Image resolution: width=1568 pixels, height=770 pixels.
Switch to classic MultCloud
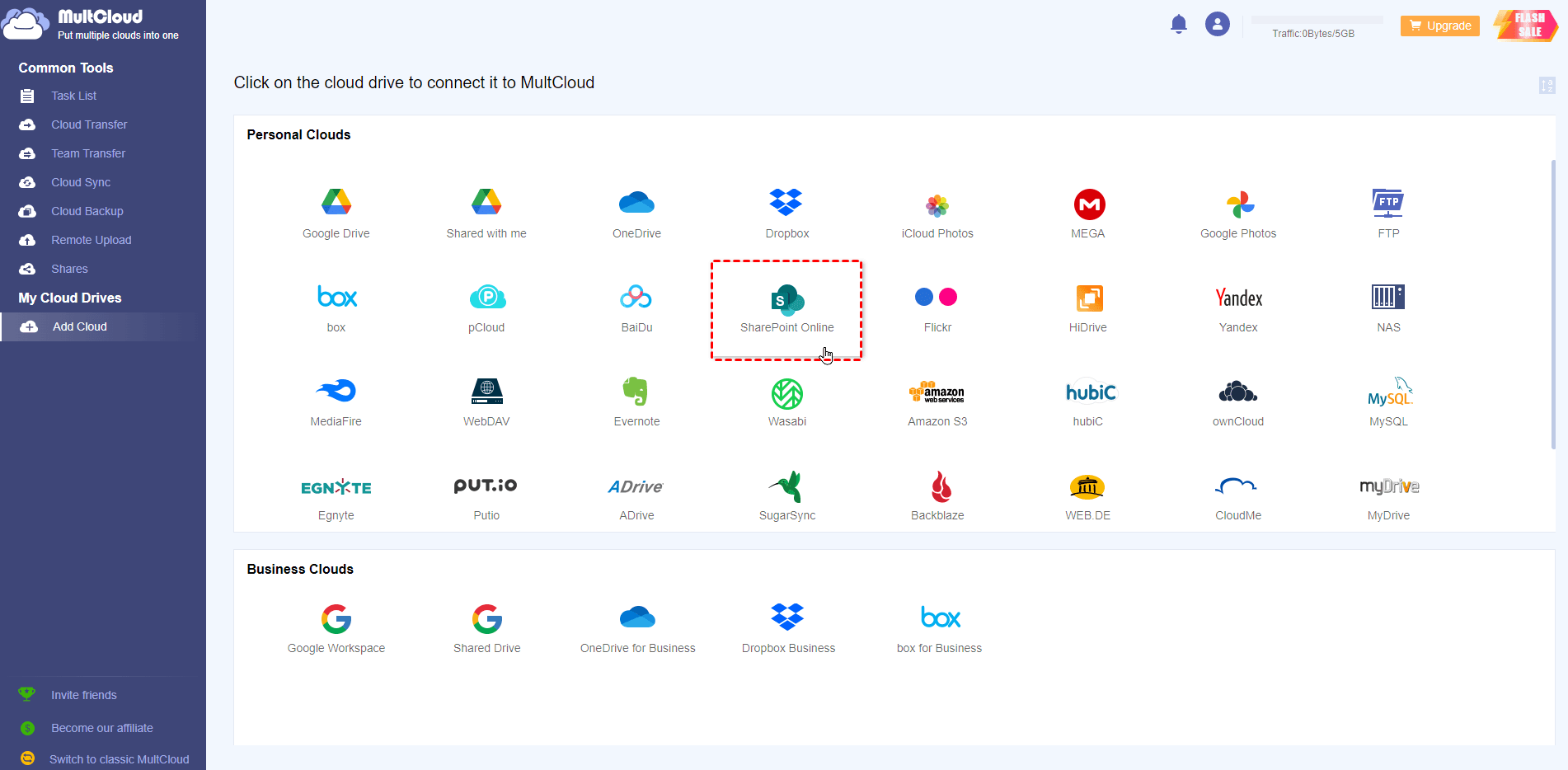pos(119,759)
